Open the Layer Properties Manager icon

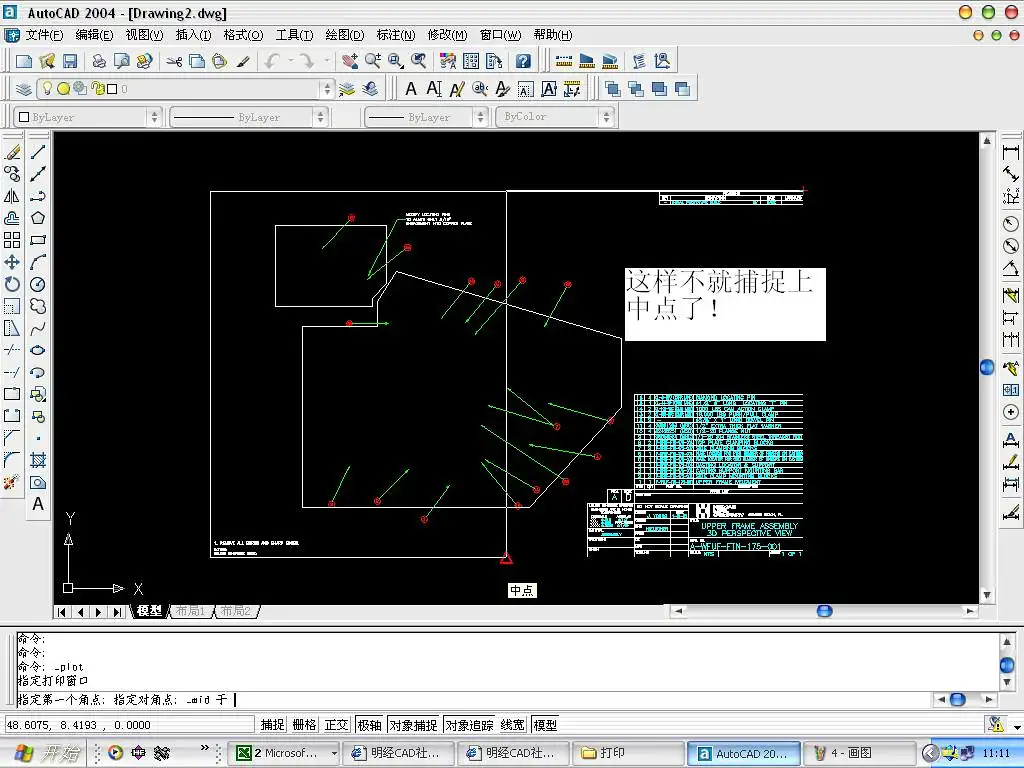[x=24, y=89]
